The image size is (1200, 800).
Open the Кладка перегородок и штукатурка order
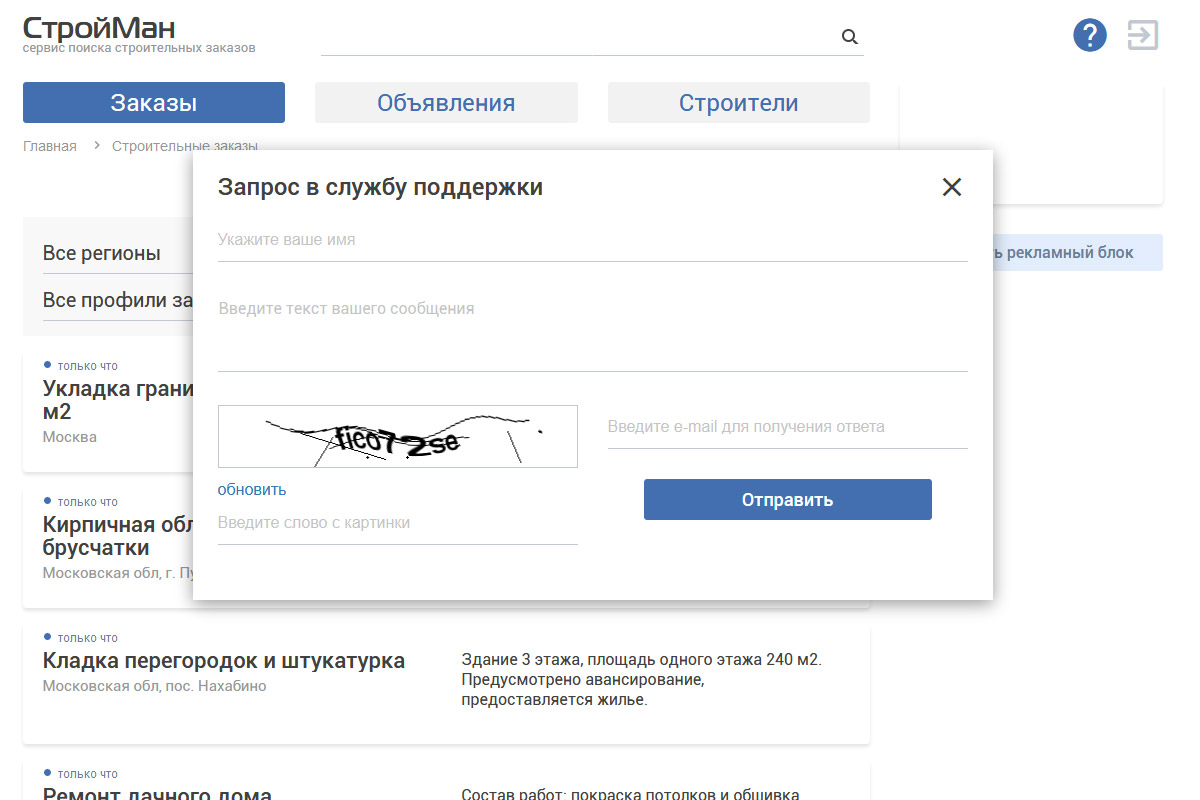[224, 661]
